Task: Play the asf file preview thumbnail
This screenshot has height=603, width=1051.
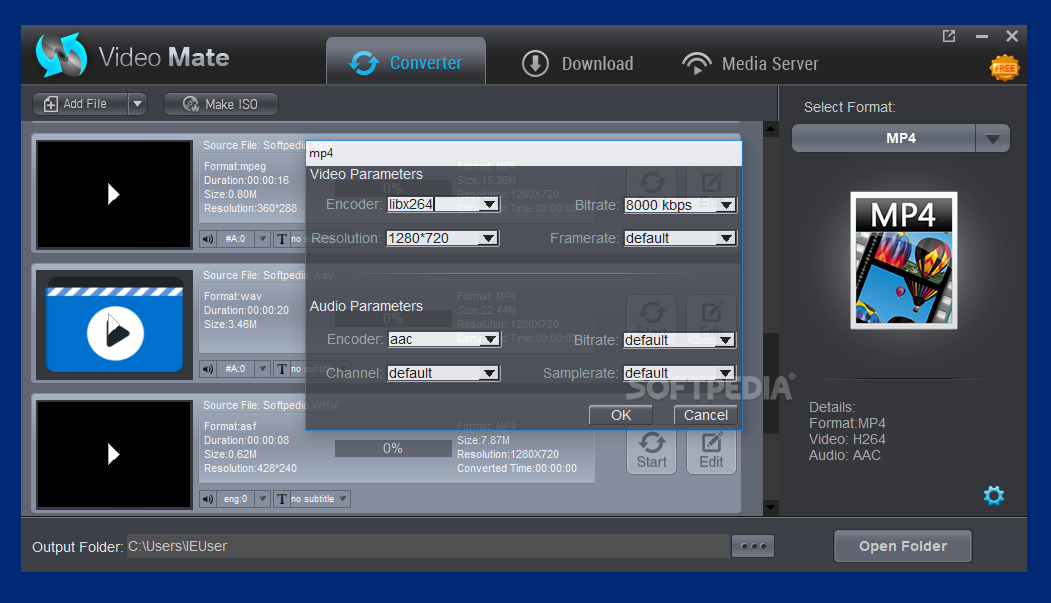Action: (114, 454)
